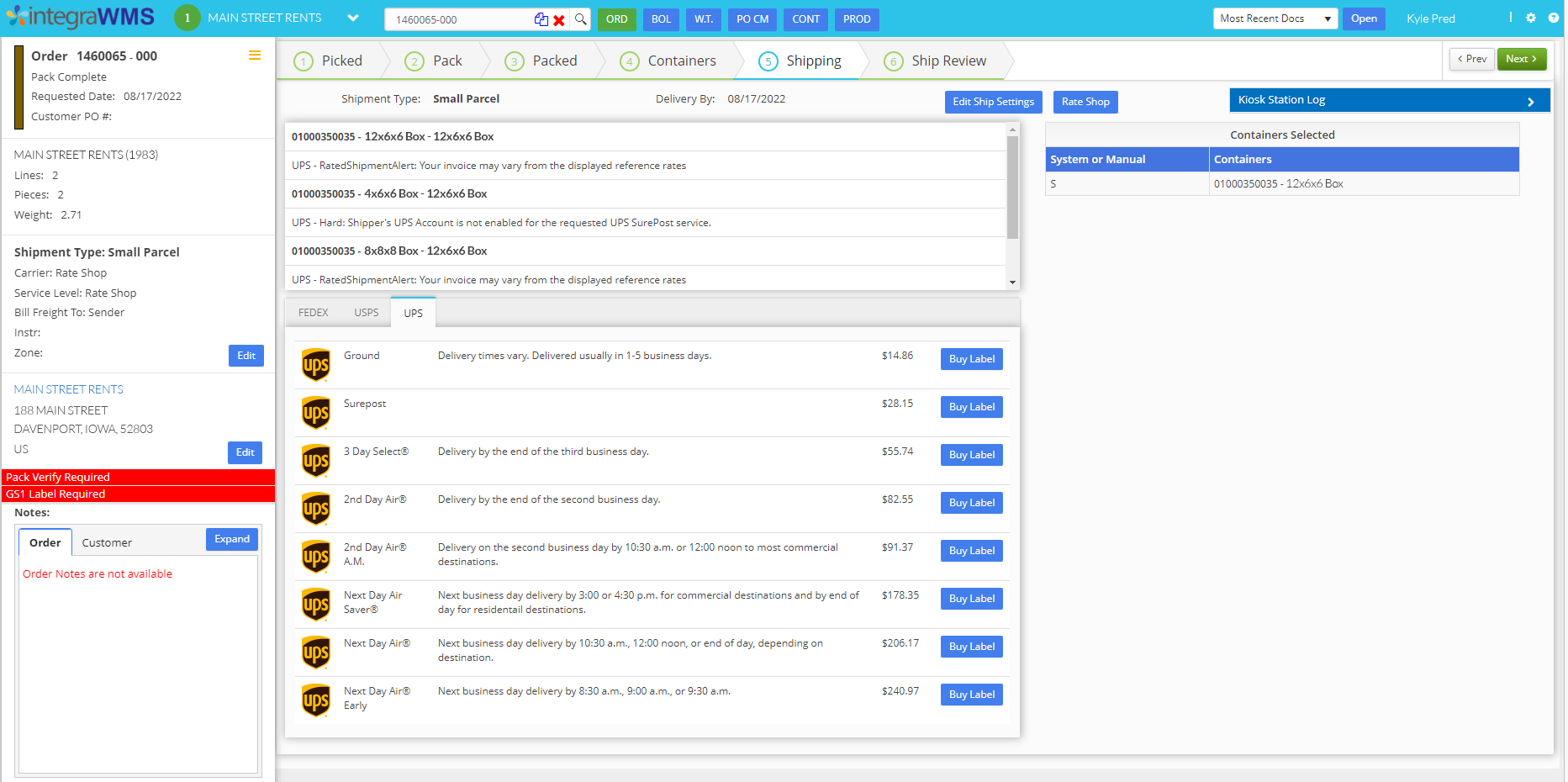The height and width of the screenshot is (782, 1568).
Task: Buy Label for Next Day Air Saver $178.35
Action: 971,599
